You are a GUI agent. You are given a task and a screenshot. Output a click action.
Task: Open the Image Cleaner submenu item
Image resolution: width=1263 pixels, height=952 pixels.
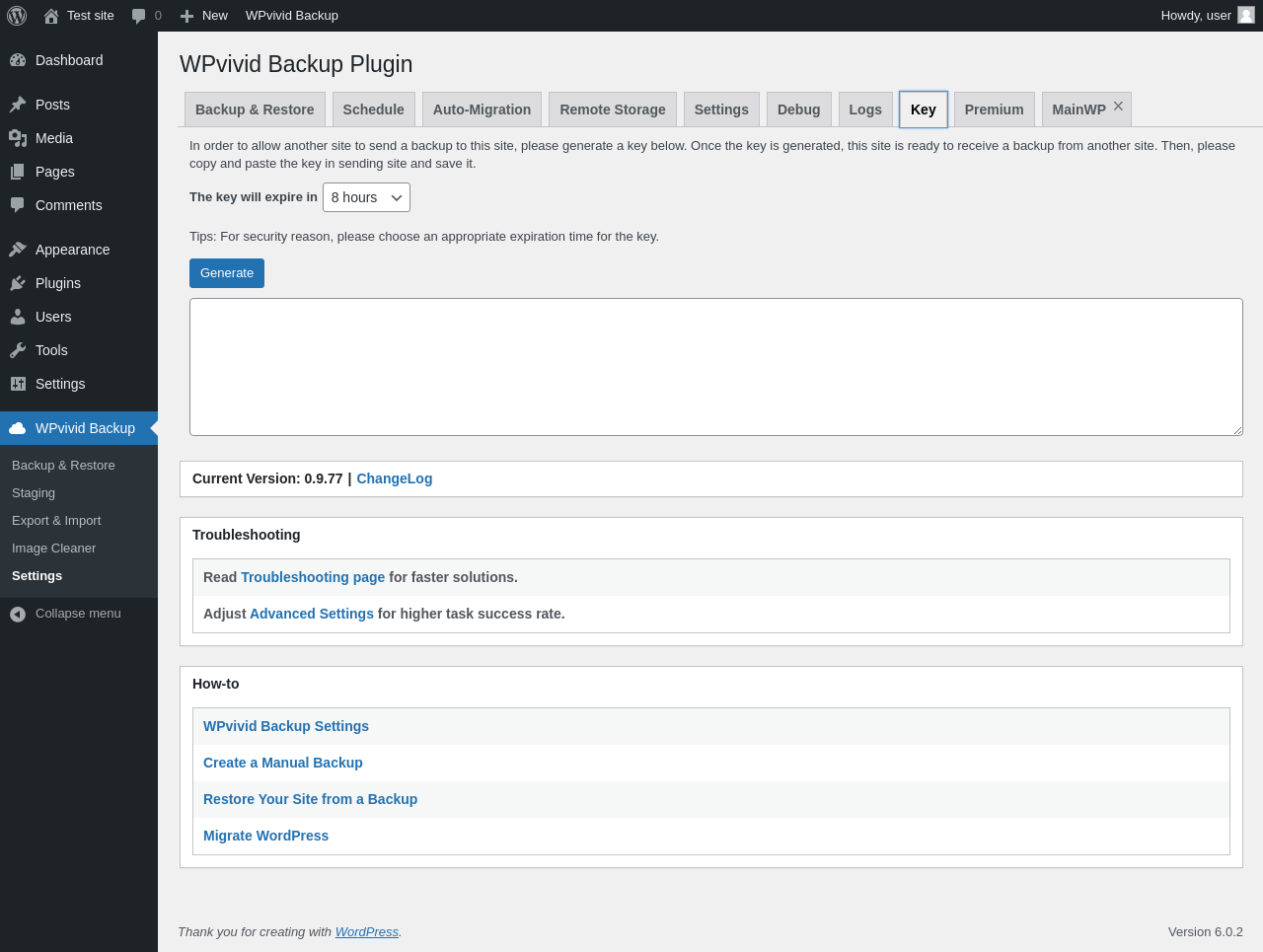pyautogui.click(x=79, y=549)
